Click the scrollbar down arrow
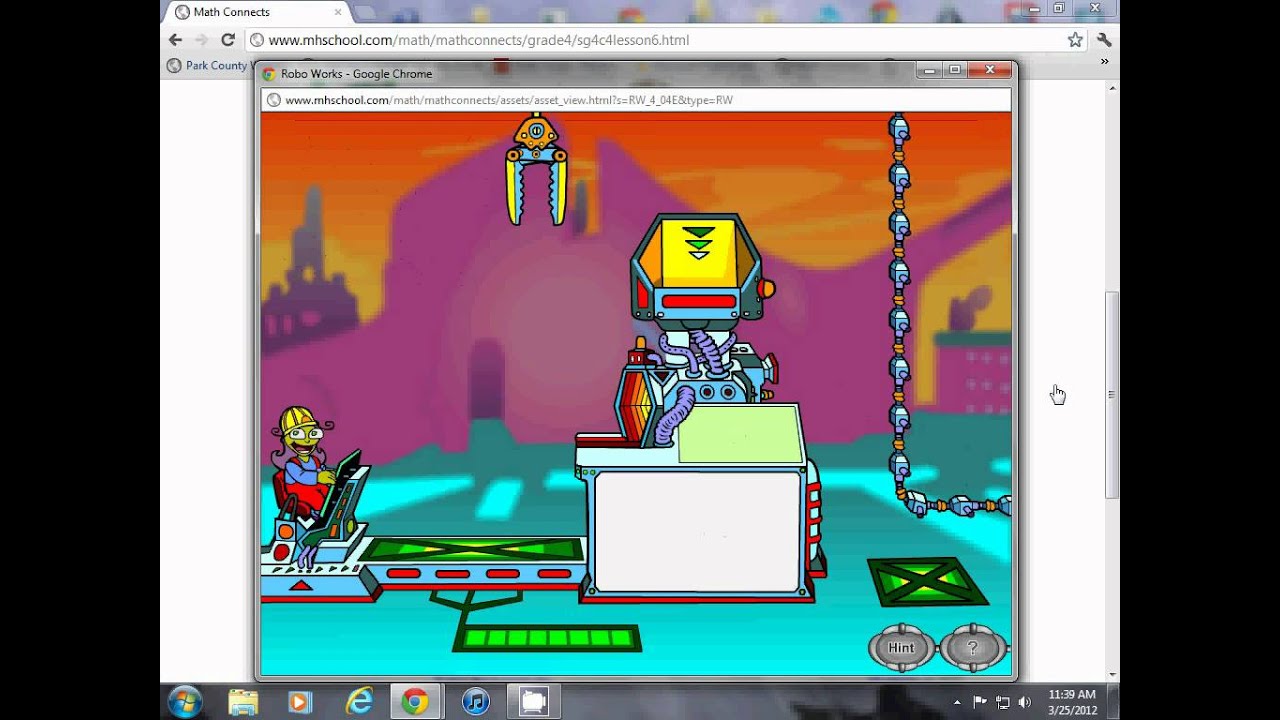 1112,676
